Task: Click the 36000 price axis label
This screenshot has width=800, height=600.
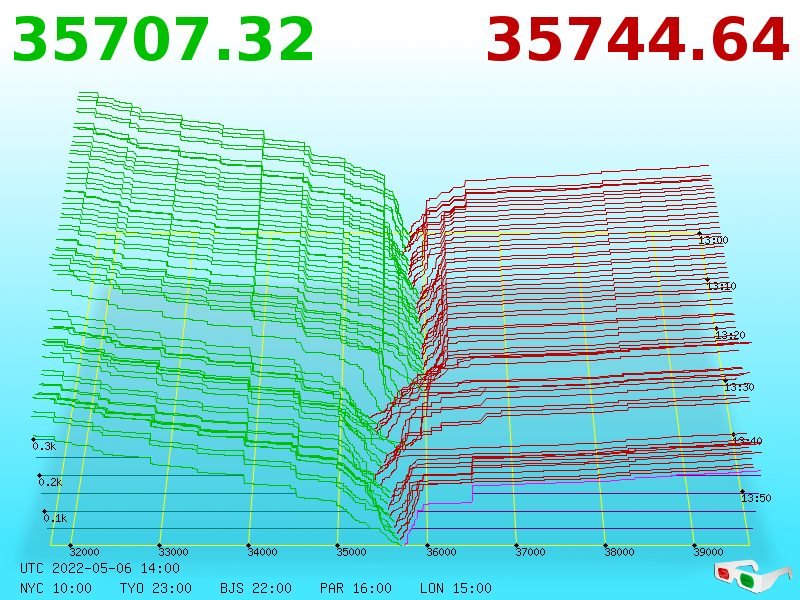Action: pos(441,552)
